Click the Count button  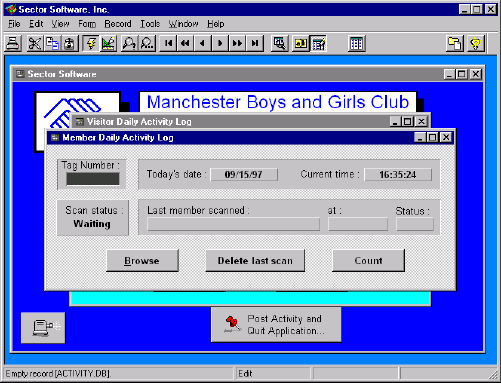coord(368,261)
